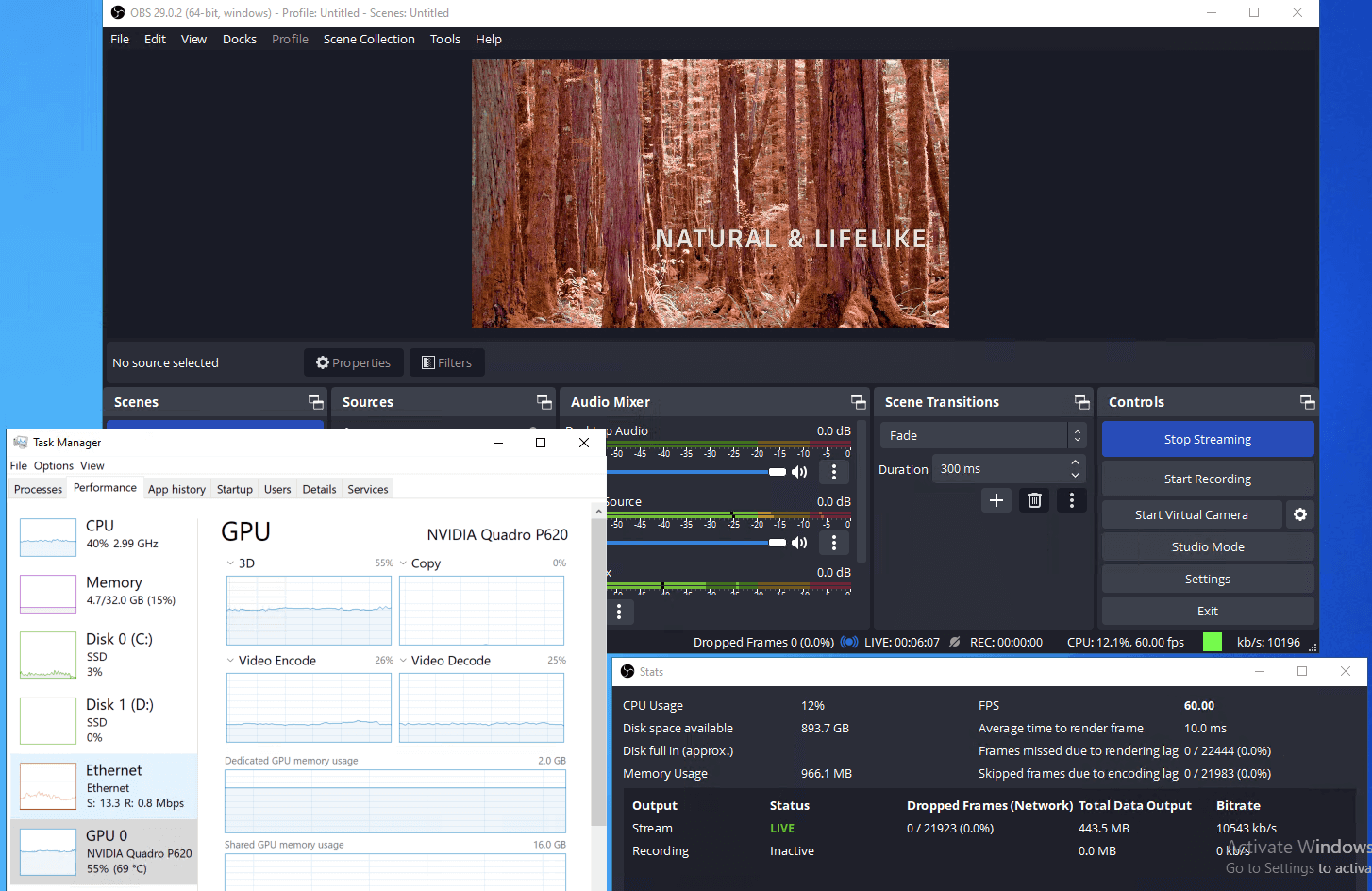This screenshot has width=1372, height=891.
Task: Pop out the Controls dock
Action: 1307,402
